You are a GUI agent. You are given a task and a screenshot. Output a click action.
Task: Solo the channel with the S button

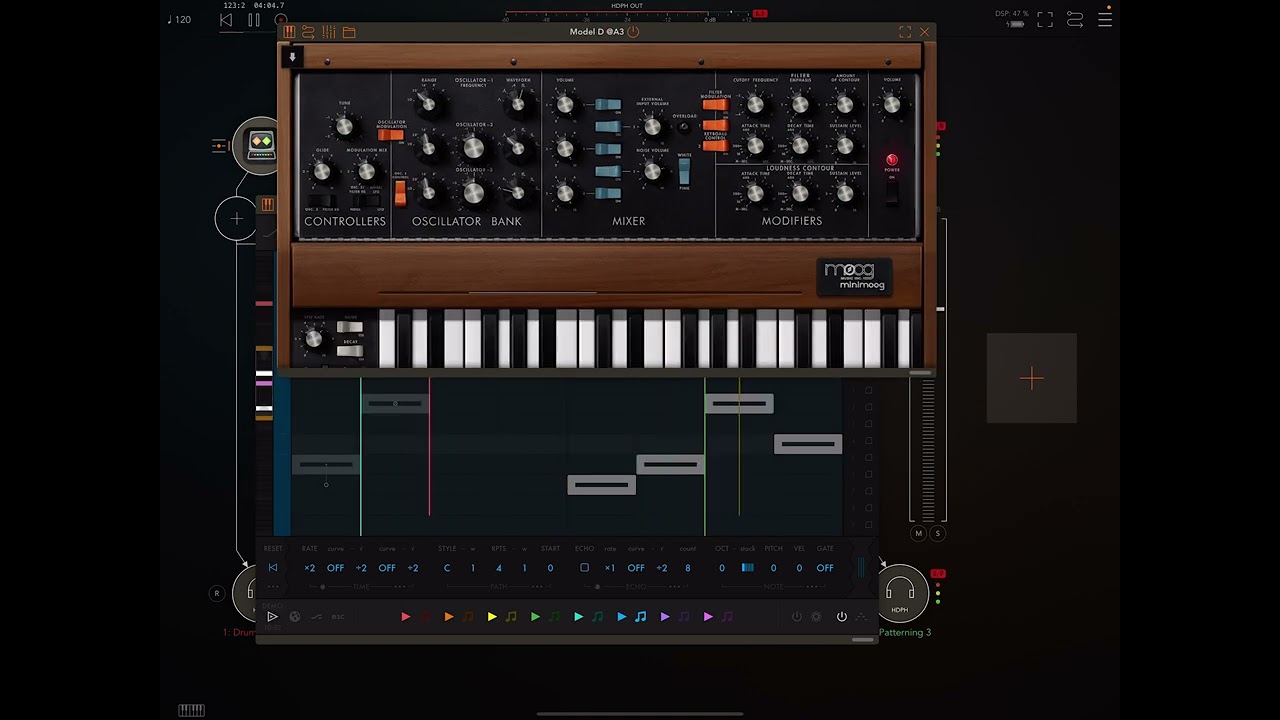(937, 533)
